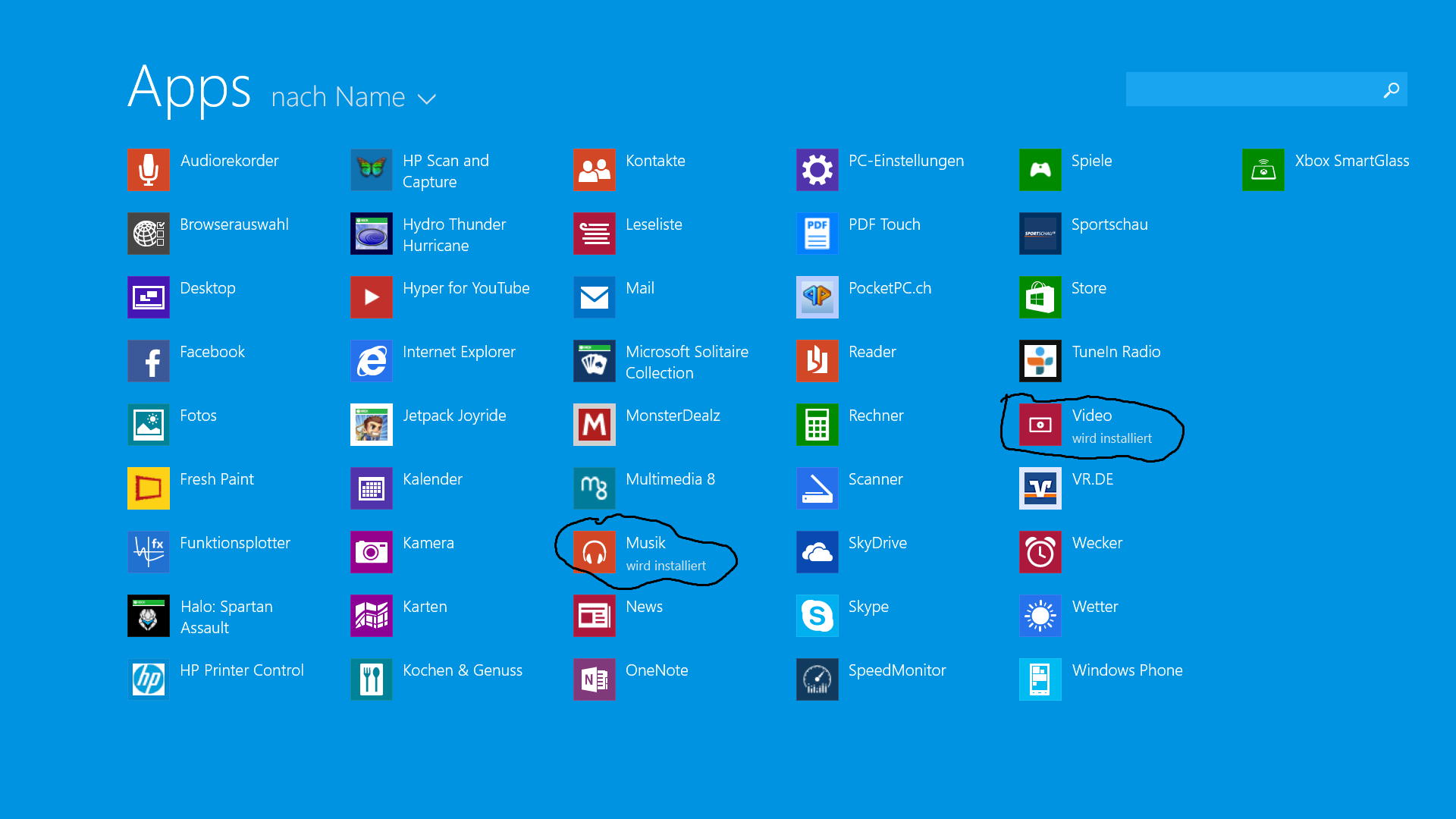Click the 'Xbox SmartGlass' label
The height and width of the screenshot is (819, 1456).
[x=1352, y=161]
